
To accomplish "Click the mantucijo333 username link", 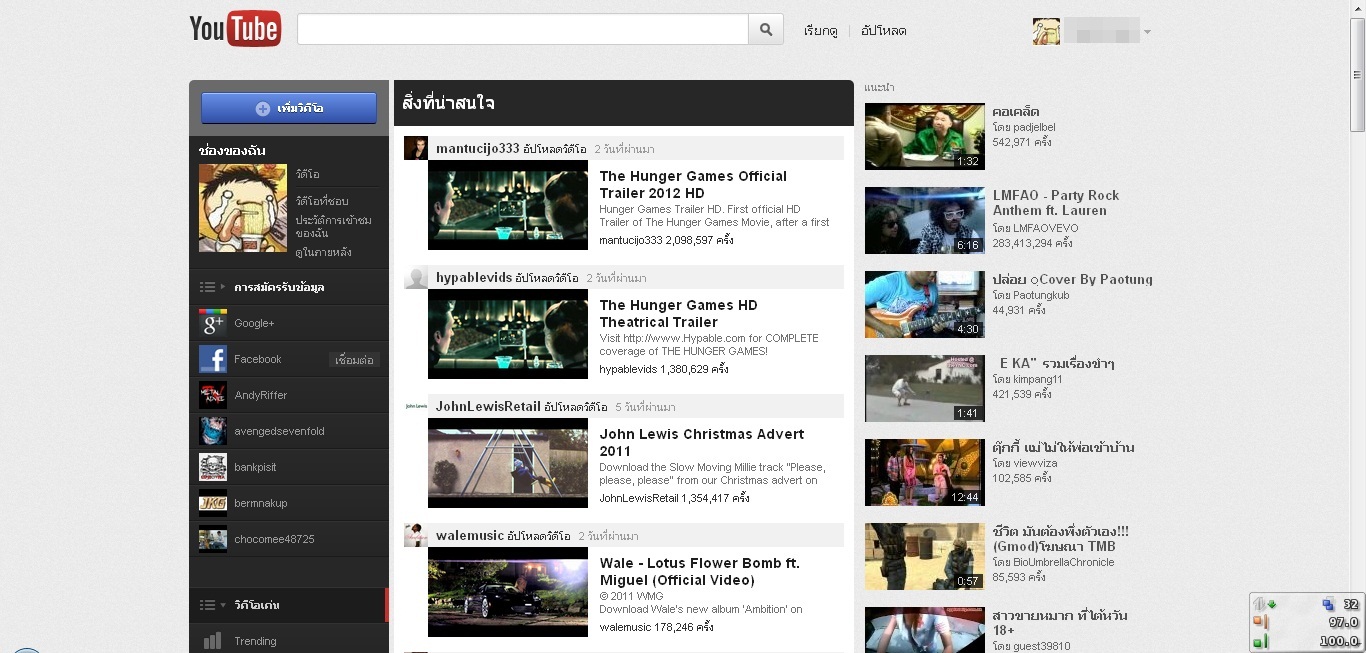I will tap(477, 148).
